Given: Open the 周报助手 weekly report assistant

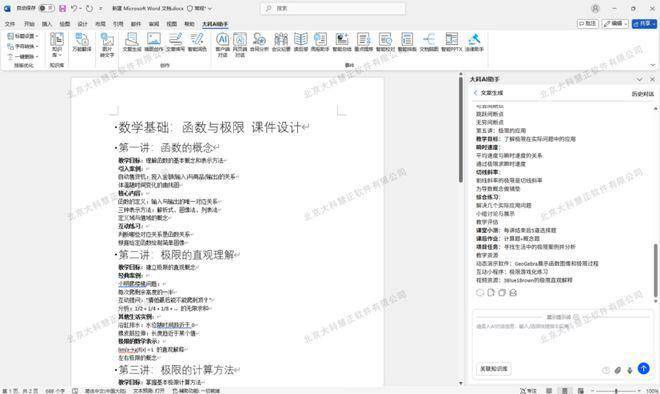Looking at the screenshot, I should click(320, 42).
